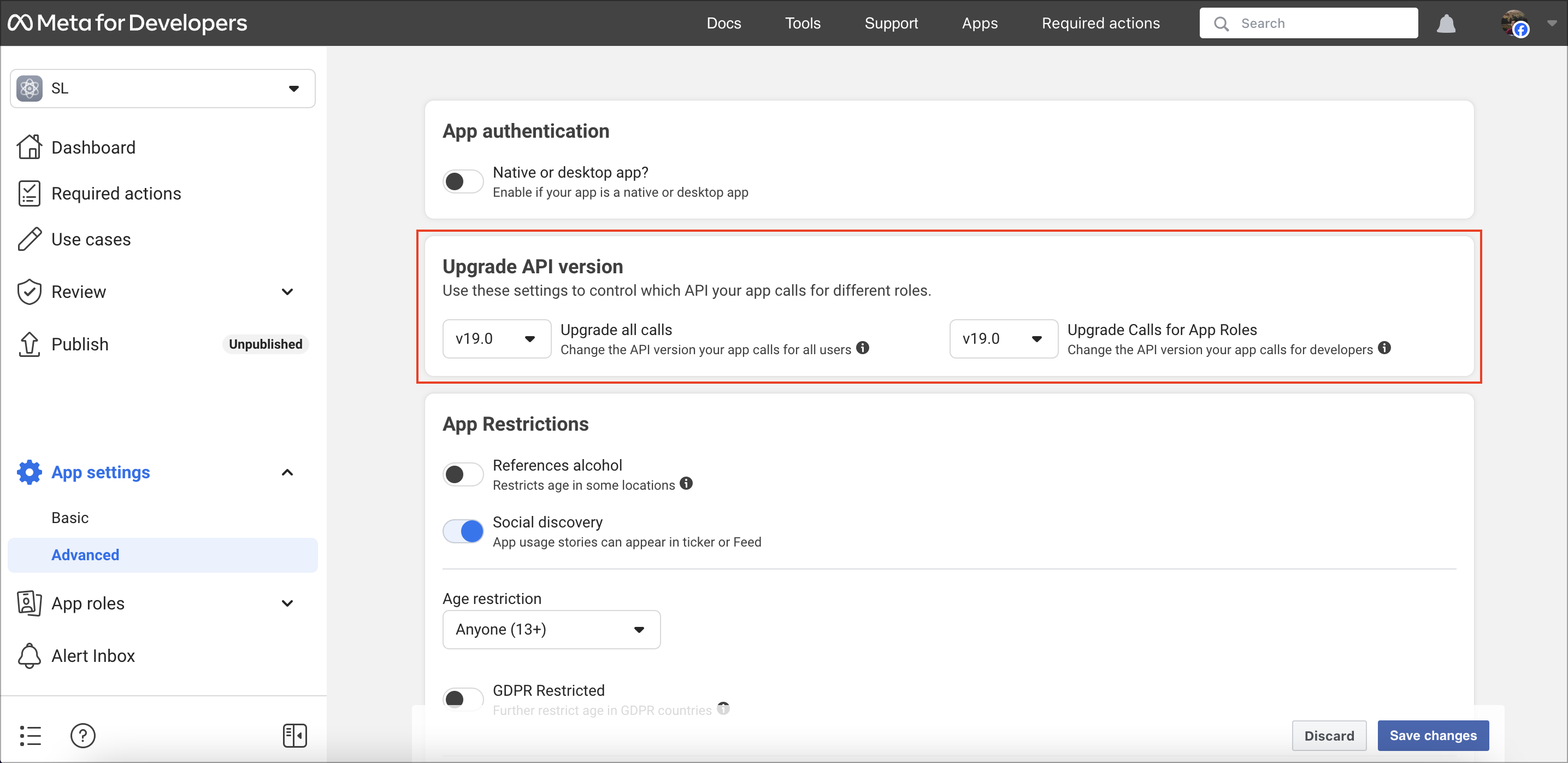This screenshot has height=763, width=1568.
Task: Open the help question mark icon
Action: click(x=83, y=735)
